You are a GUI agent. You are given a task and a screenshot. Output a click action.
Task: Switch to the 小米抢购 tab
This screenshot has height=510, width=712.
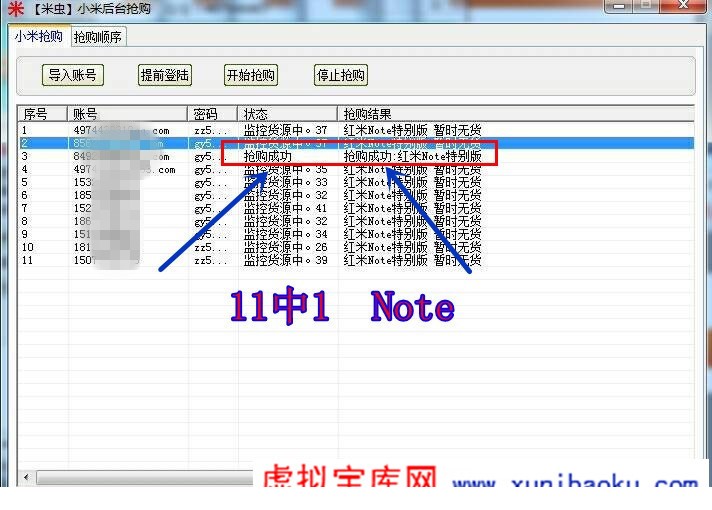(39, 36)
